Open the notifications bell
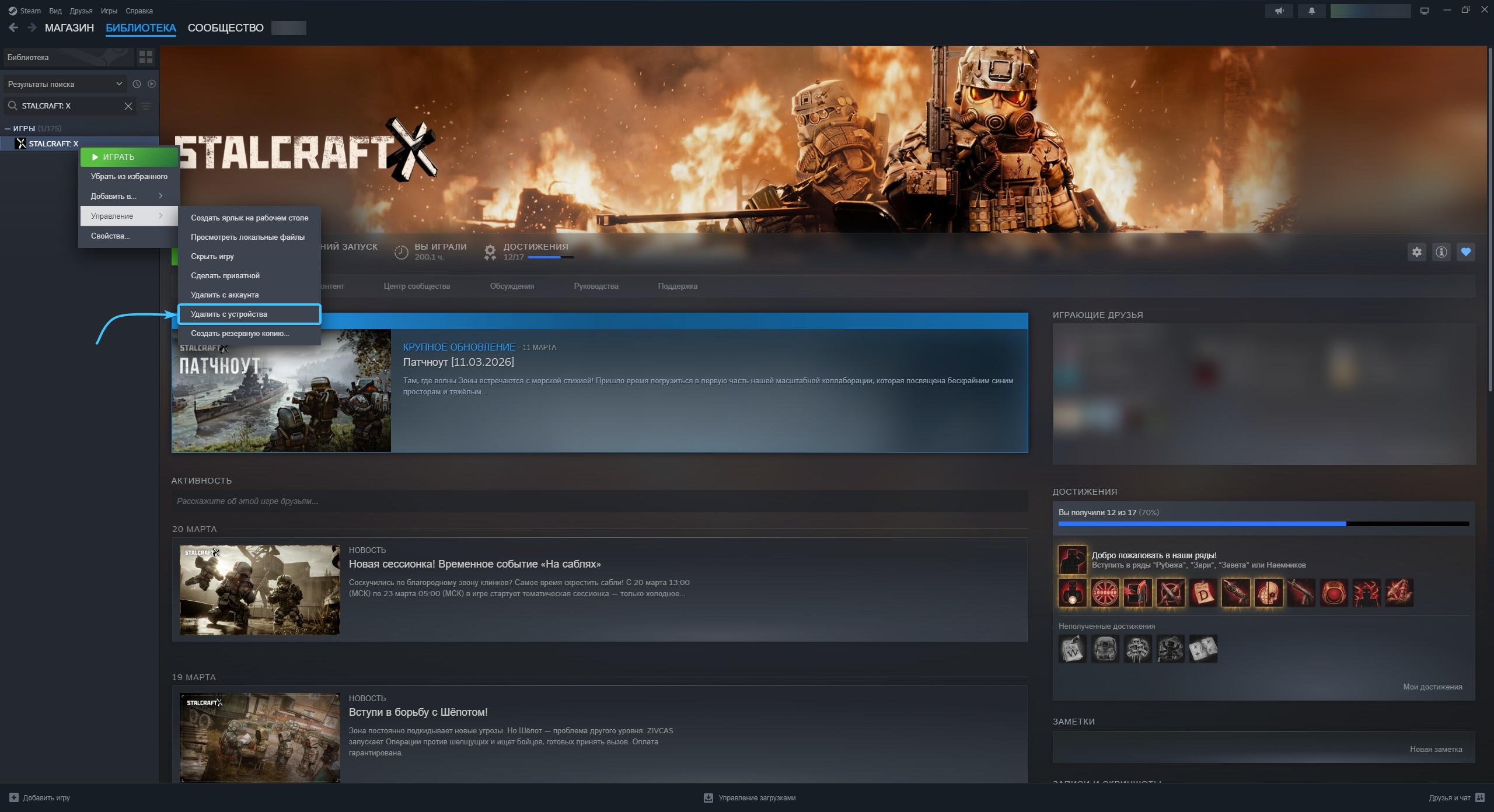The width and height of the screenshot is (1494, 812). pyautogui.click(x=1311, y=11)
